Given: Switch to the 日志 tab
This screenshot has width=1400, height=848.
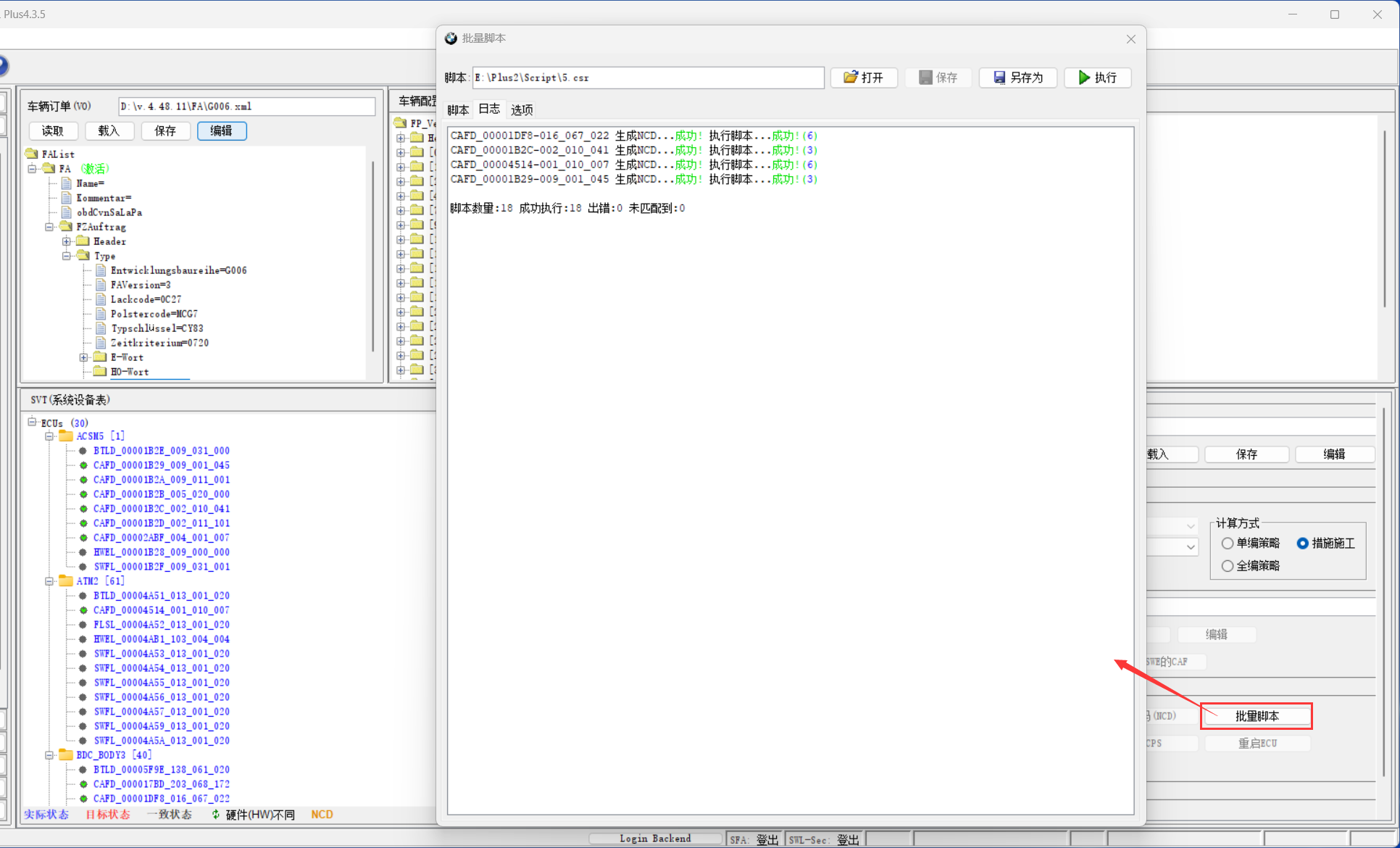Looking at the screenshot, I should (x=489, y=109).
